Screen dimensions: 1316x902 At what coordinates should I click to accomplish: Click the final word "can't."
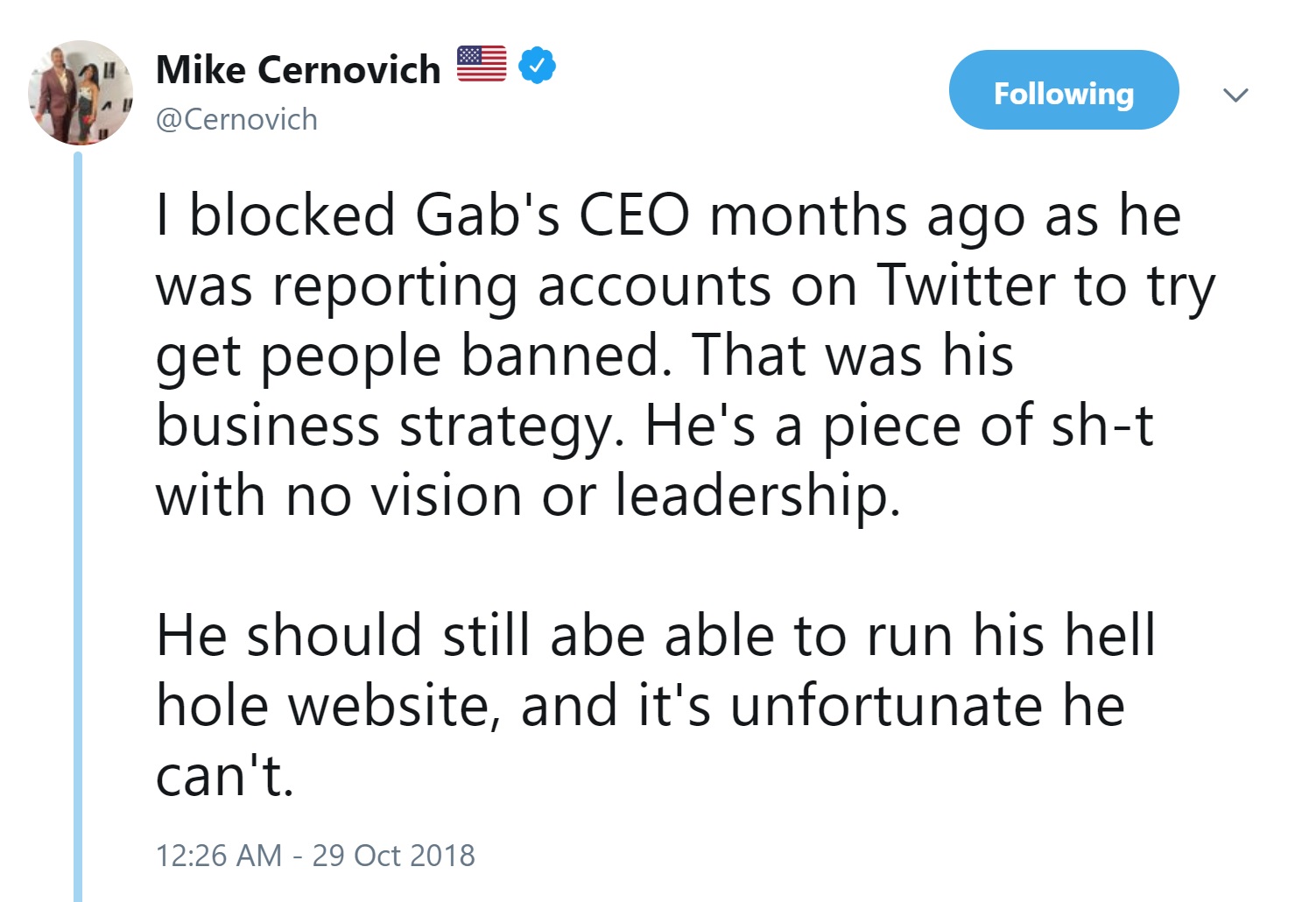pos(224,776)
